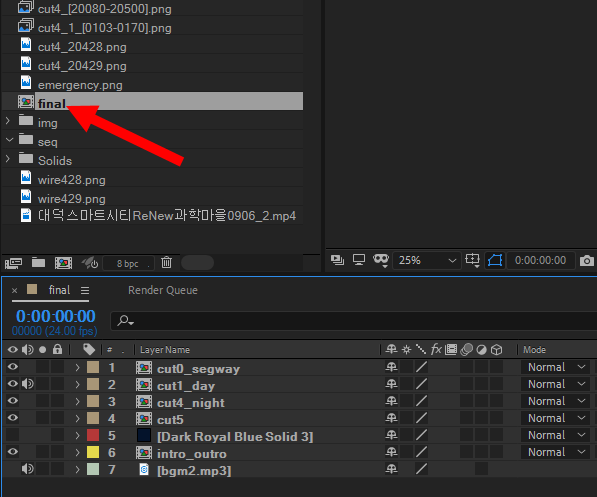
Task: Click the Label tag column header
Action: coord(89,349)
